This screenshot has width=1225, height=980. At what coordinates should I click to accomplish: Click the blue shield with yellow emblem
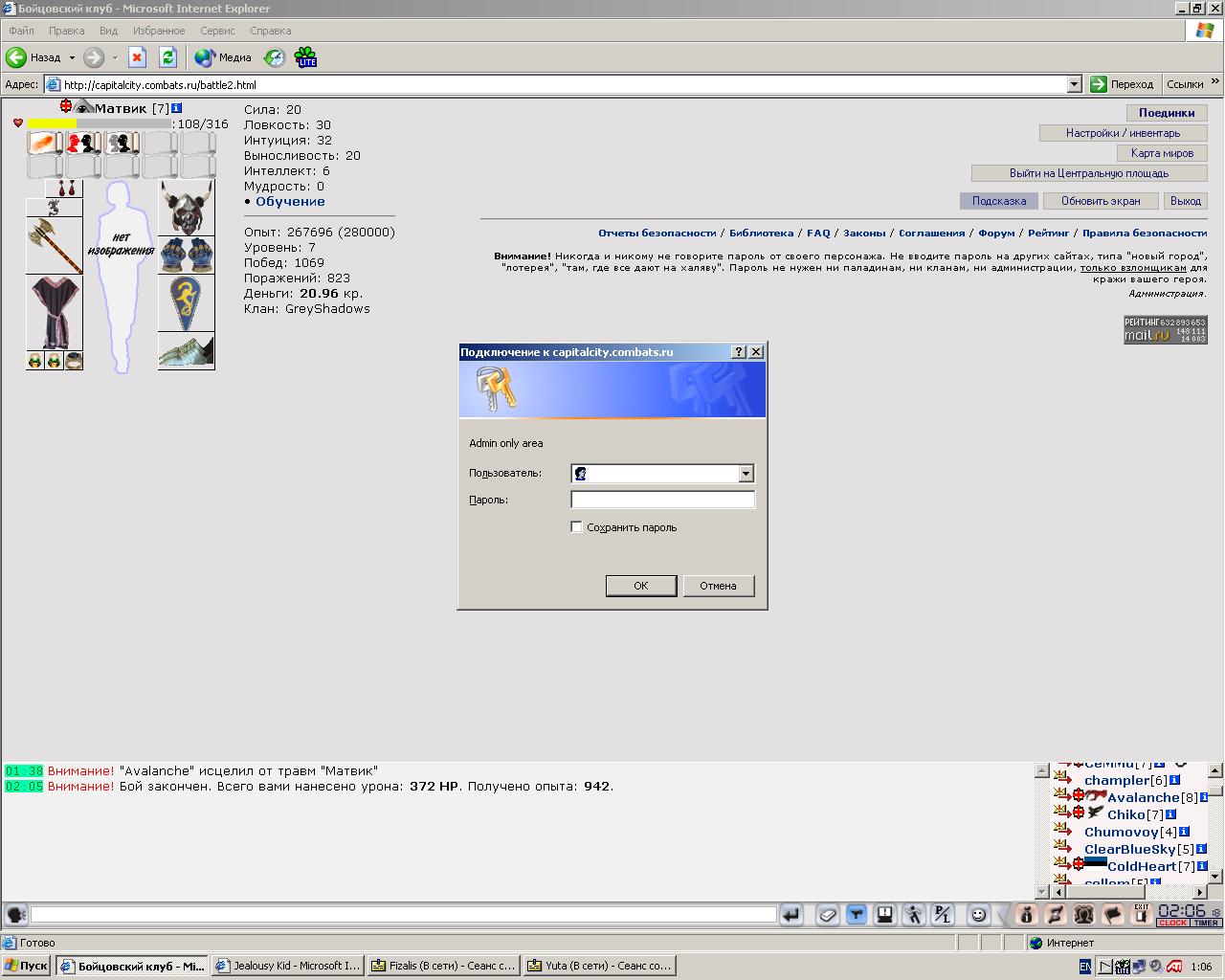187,302
